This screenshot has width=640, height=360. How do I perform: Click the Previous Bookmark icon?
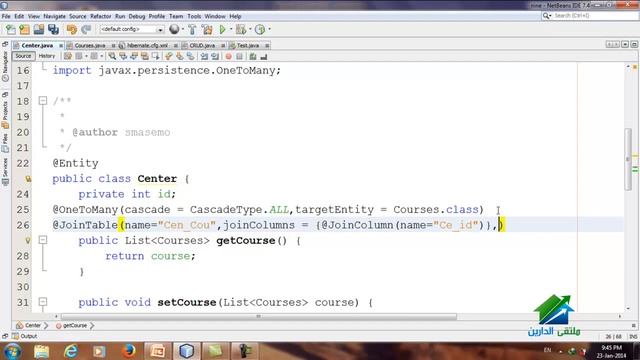click(x=169, y=56)
